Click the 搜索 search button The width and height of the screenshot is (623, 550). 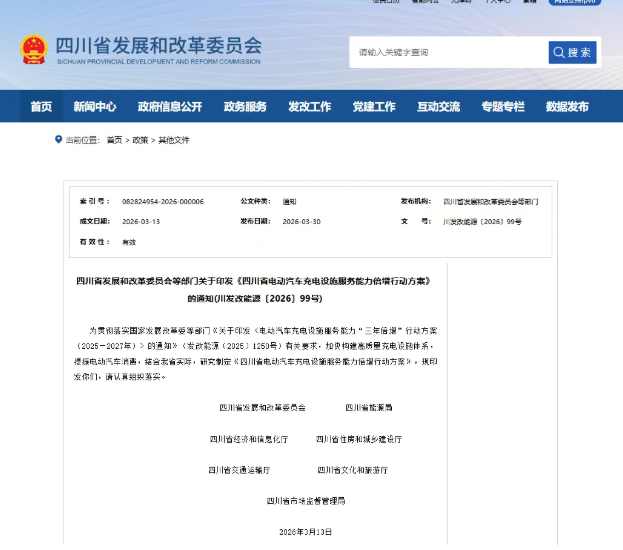click(572, 52)
